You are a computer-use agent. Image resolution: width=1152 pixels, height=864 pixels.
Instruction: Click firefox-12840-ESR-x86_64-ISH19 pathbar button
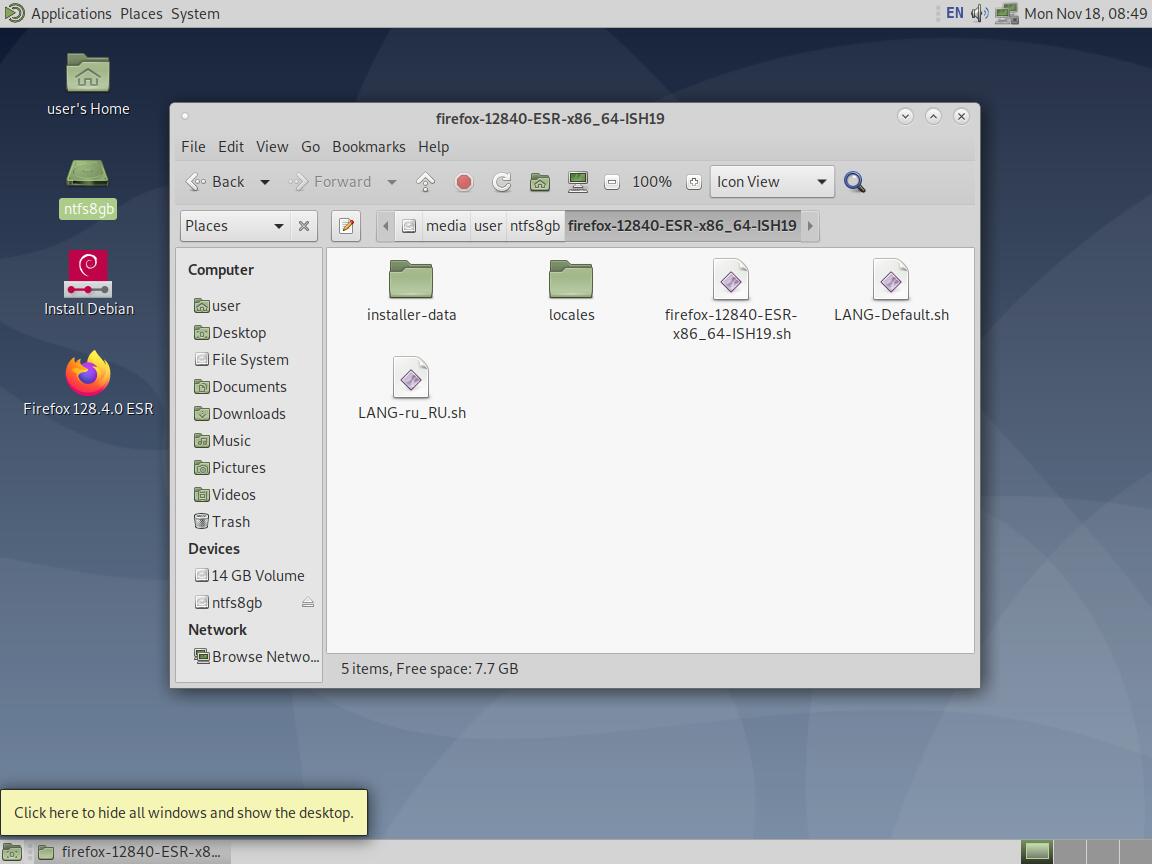pos(682,226)
